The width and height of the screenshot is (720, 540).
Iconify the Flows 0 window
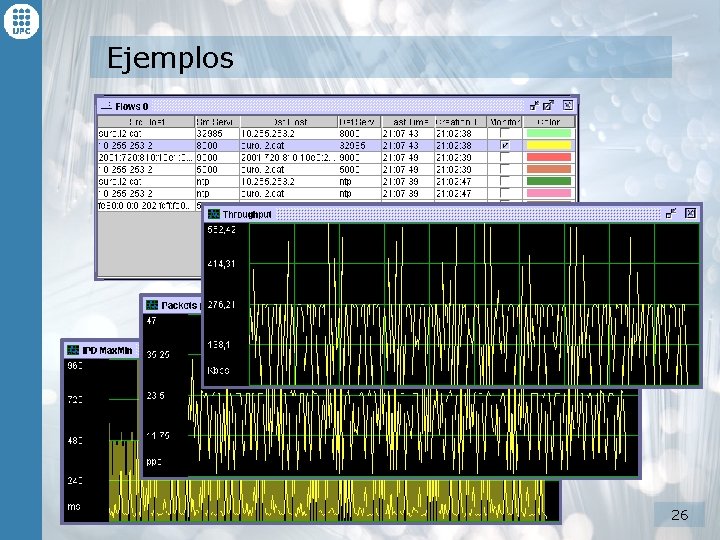coord(534,106)
